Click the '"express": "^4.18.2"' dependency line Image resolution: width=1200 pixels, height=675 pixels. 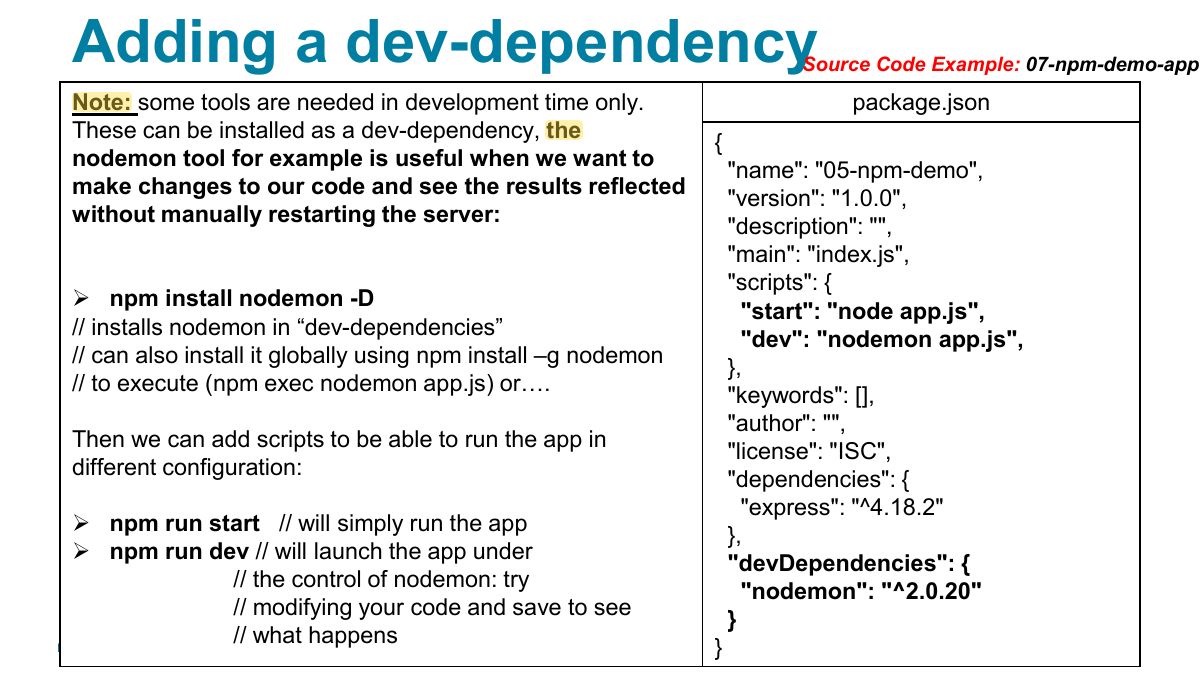click(x=842, y=507)
